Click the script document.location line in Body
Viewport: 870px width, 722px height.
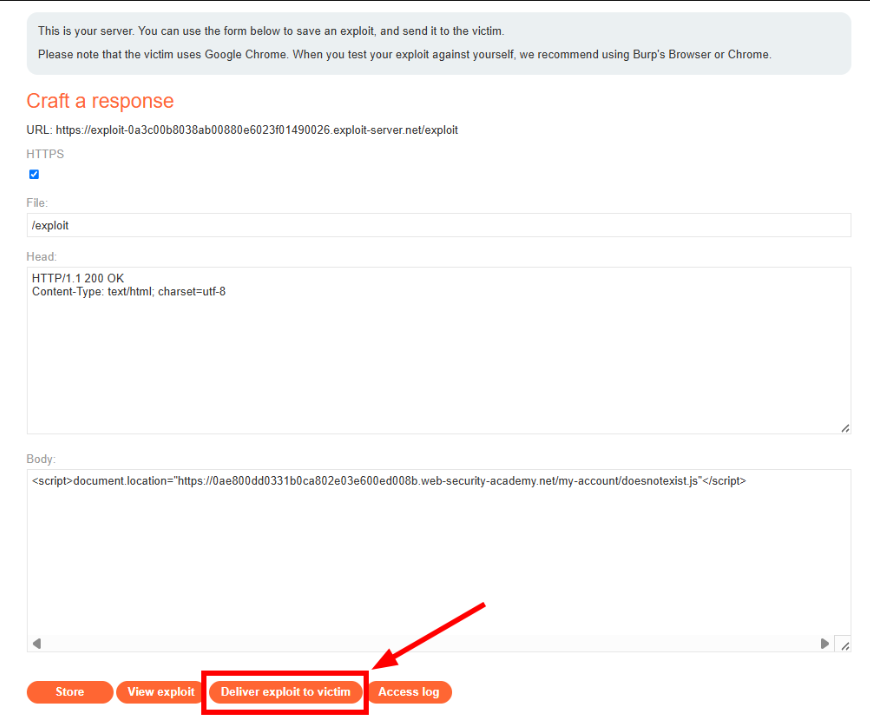click(x=389, y=481)
